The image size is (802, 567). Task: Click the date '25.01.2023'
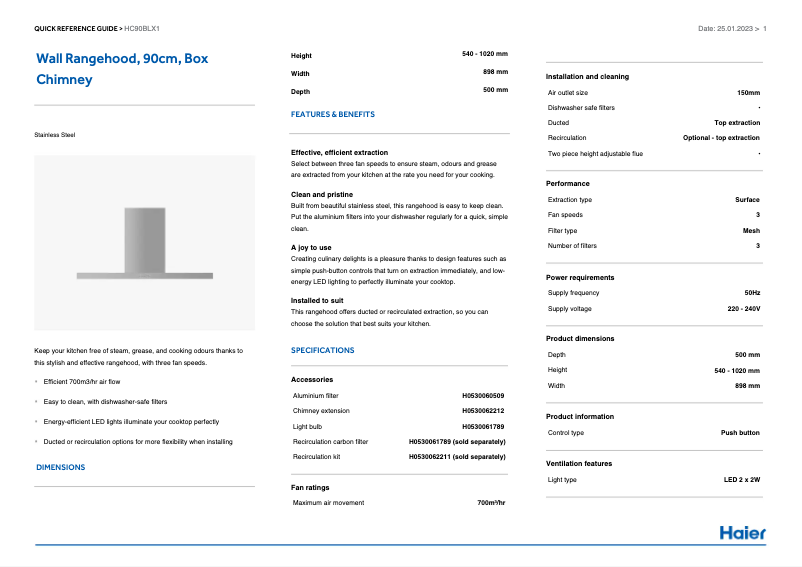tap(735, 29)
